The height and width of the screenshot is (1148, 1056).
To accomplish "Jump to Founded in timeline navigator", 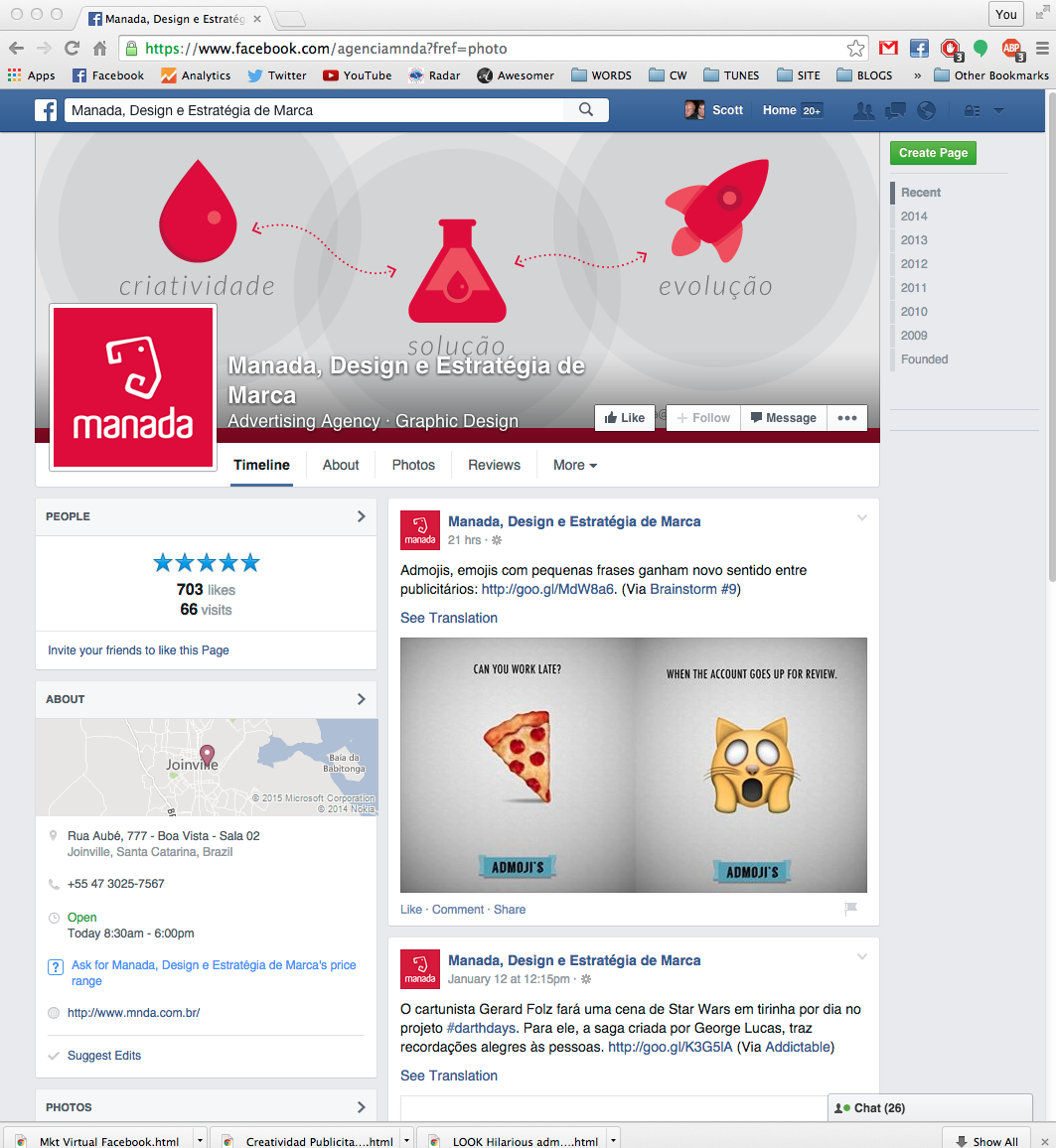I will coord(924,359).
